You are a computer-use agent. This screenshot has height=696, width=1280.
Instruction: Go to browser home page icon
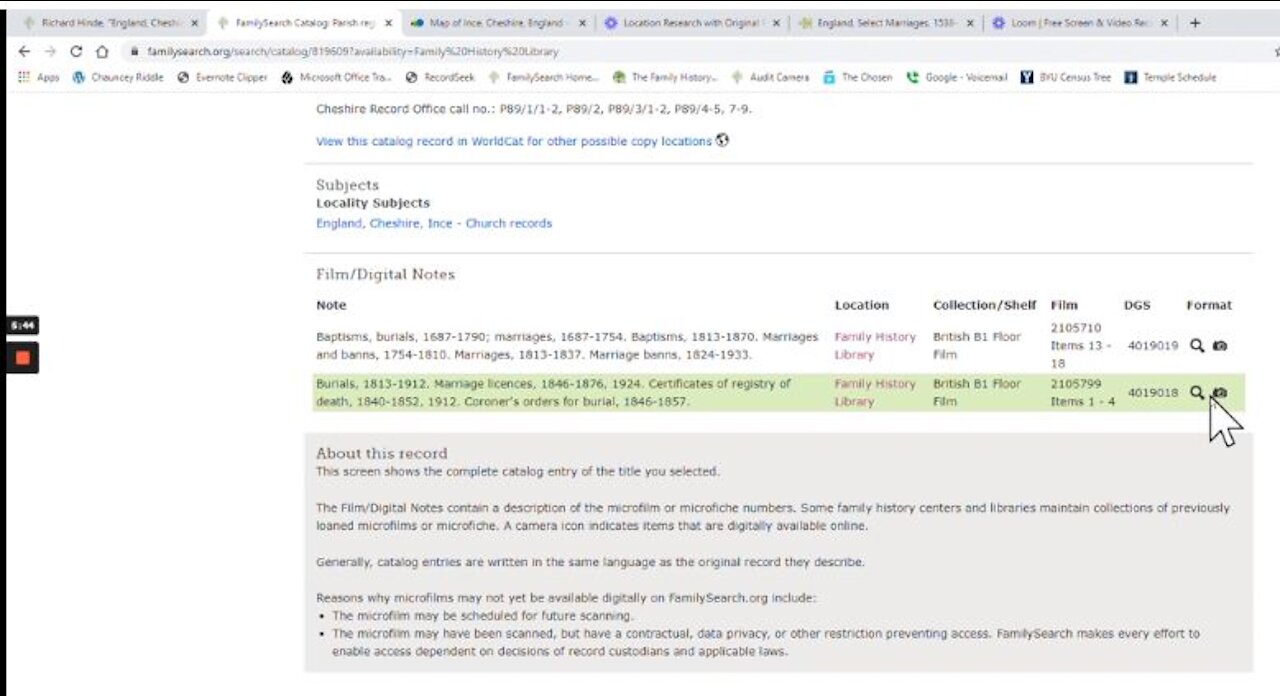pyautogui.click(x=101, y=52)
